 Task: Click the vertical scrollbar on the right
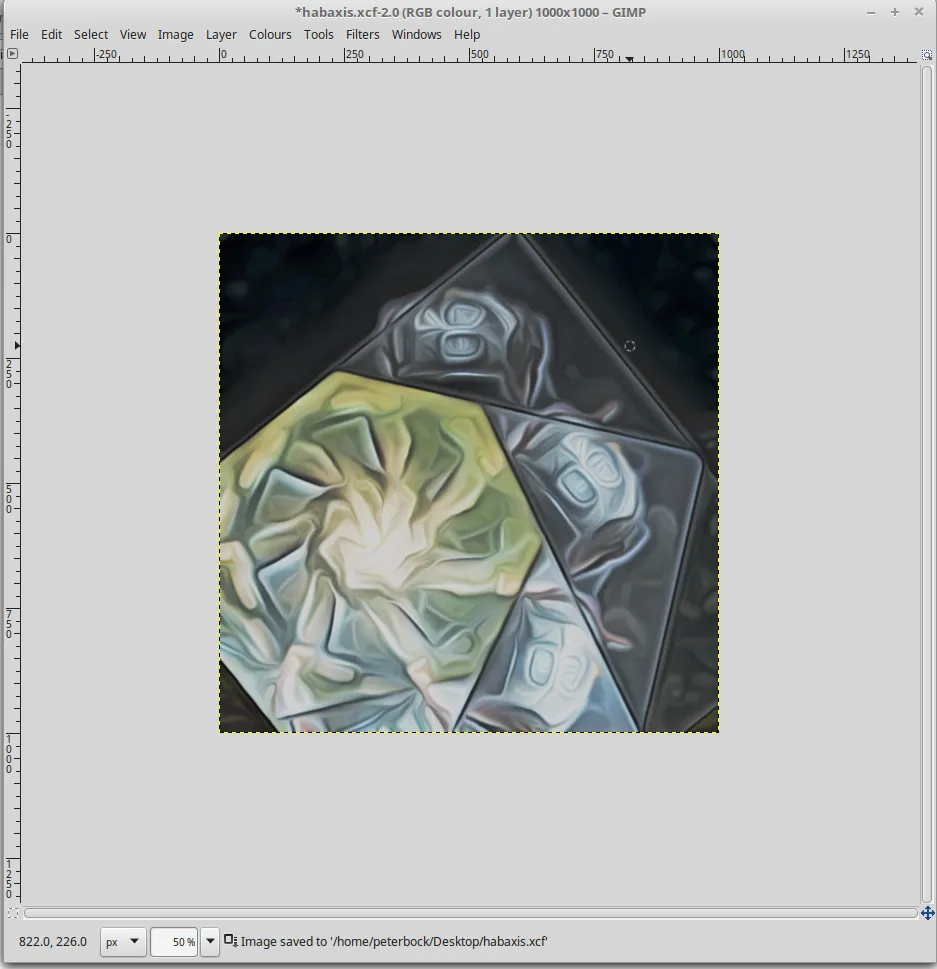[926, 484]
